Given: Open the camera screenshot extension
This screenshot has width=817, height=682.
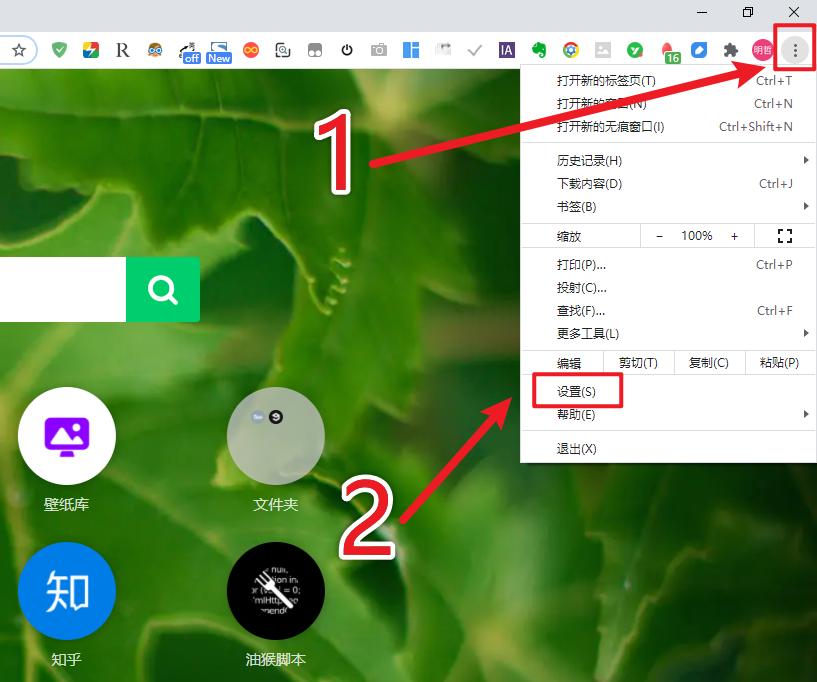Looking at the screenshot, I should tap(380, 49).
